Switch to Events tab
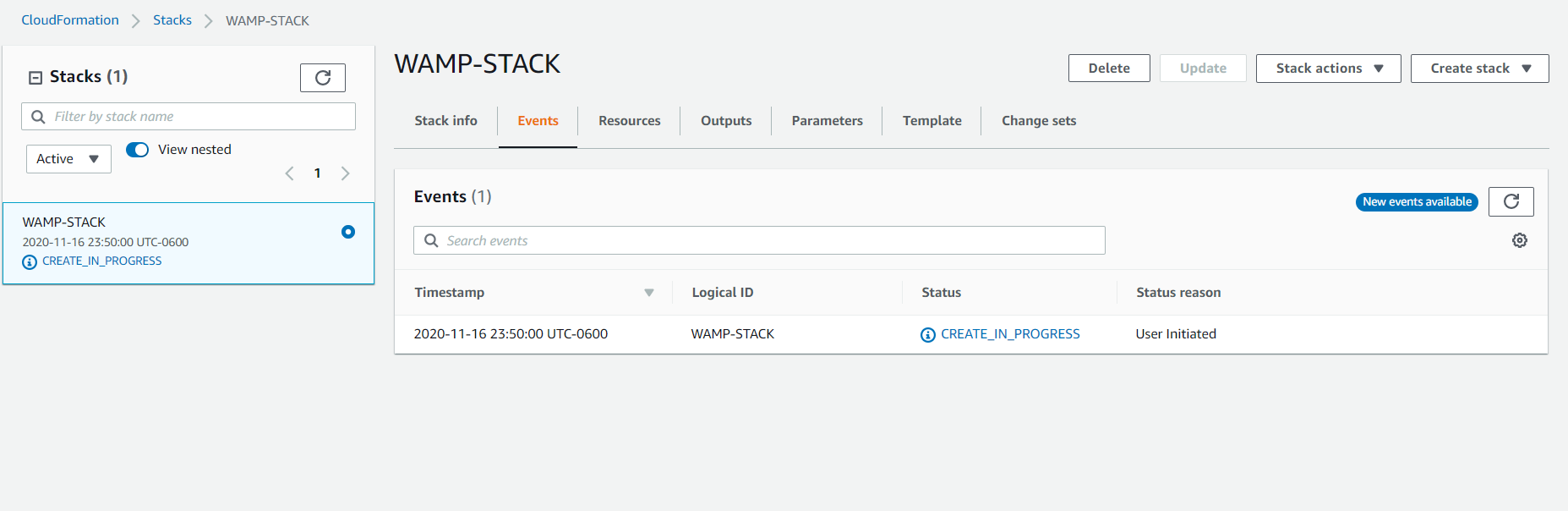 point(538,121)
